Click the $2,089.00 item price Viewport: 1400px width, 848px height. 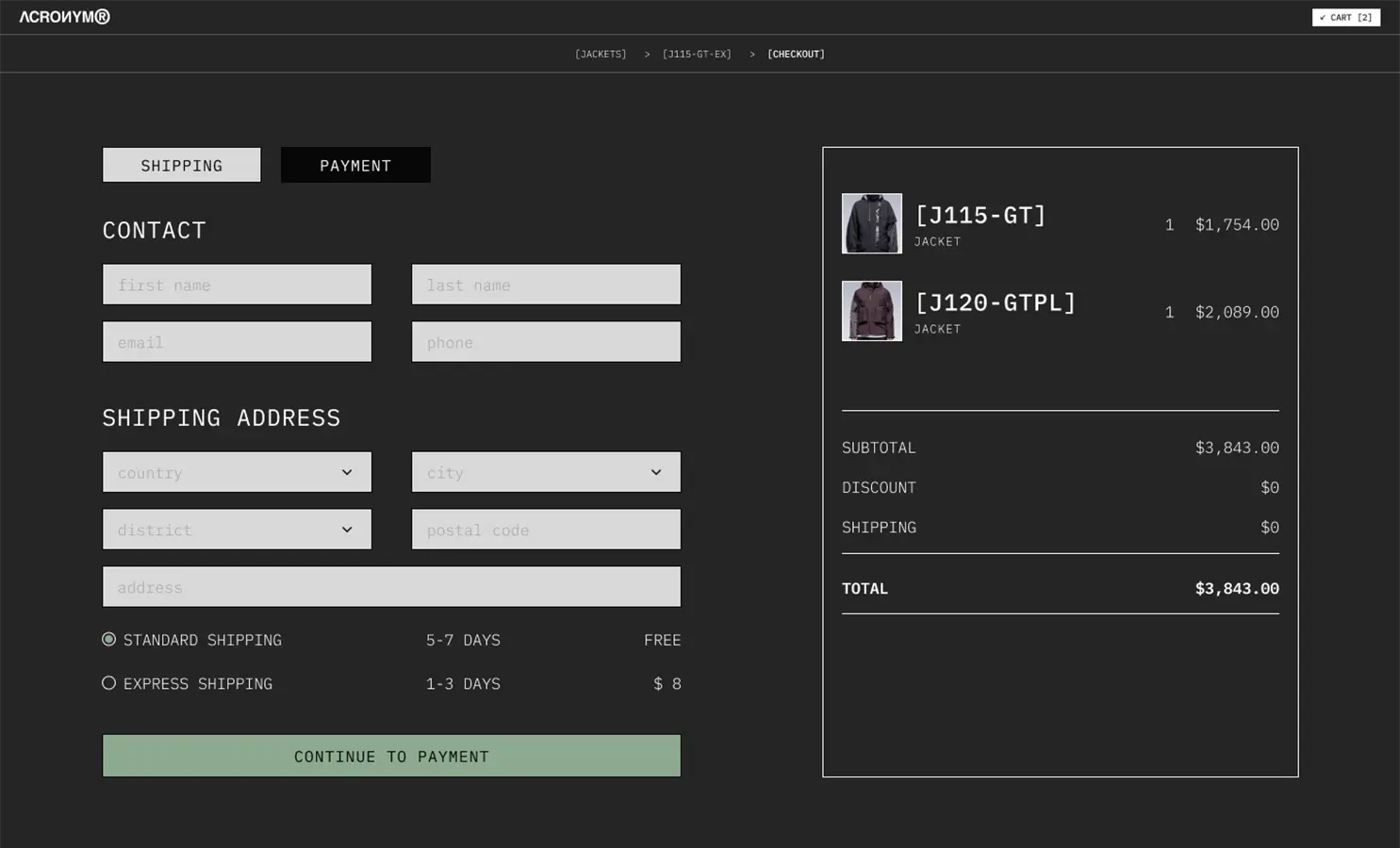tap(1237, 312)
